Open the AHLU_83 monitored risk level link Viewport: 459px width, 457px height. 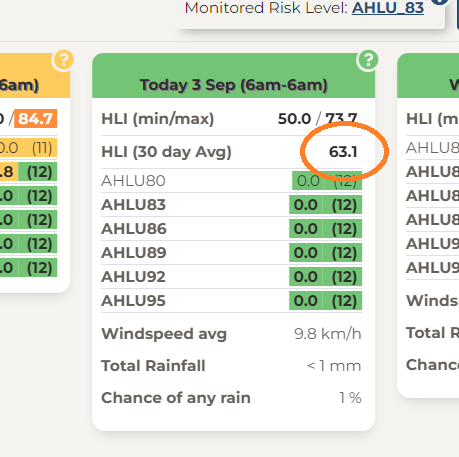click(388, 8)
